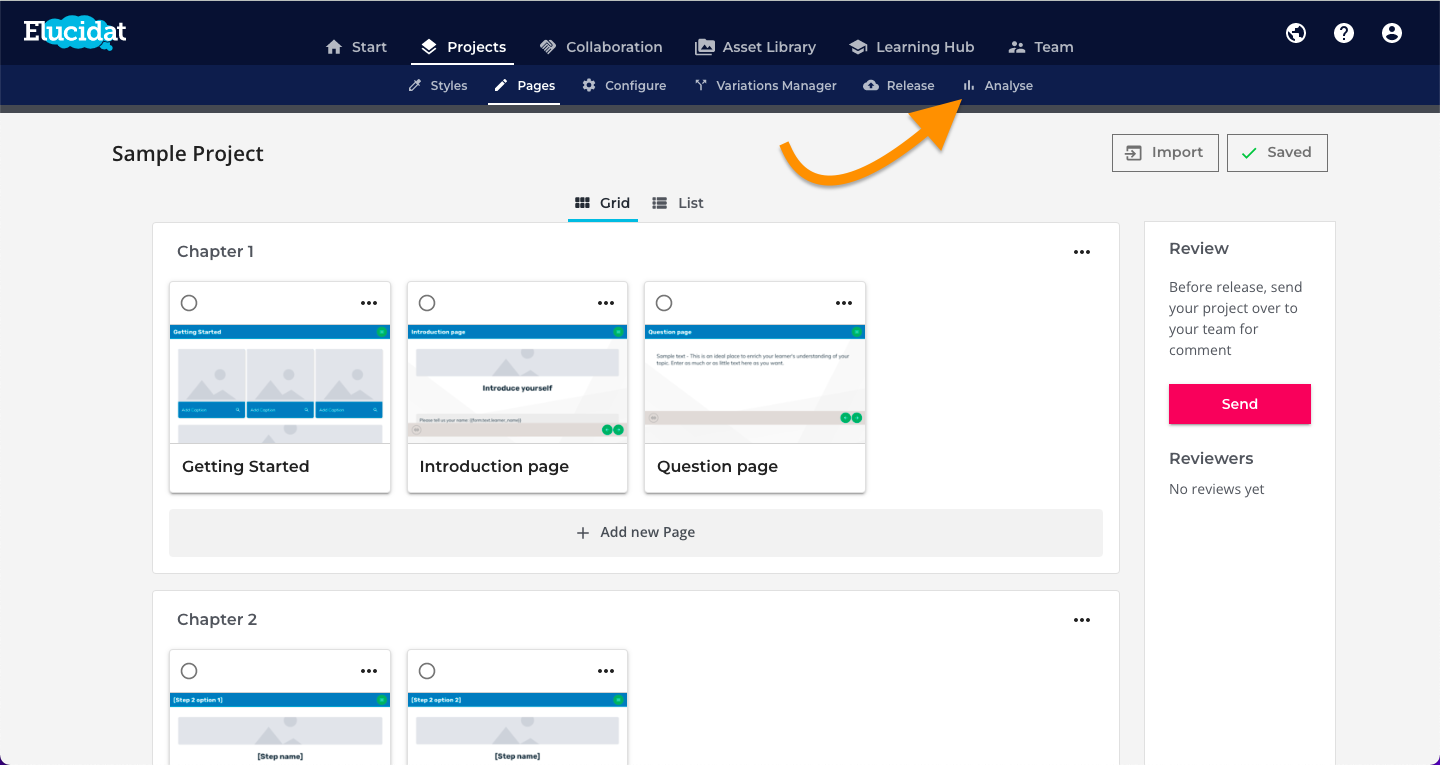The height and width of the screenshot is (765, 1440).
Task: Open the Question page thumbnail
Action: (x=755, y=384)
